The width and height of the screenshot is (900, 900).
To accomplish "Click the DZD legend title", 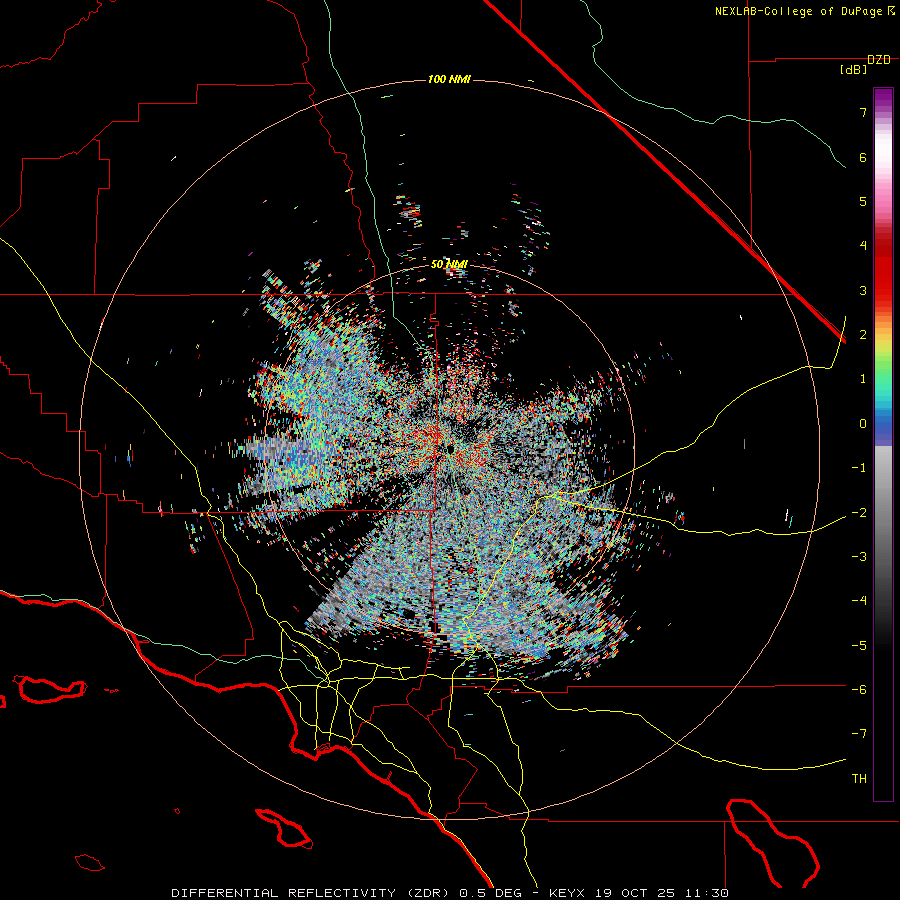I will click(x=879, y=60).
